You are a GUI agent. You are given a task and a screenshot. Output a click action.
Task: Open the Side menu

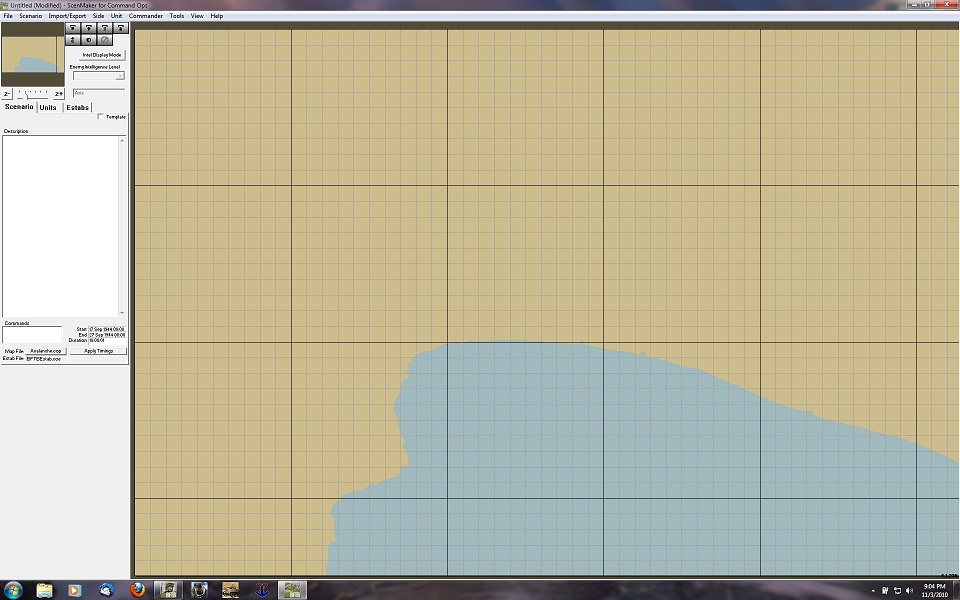click(x=98, y=16)
